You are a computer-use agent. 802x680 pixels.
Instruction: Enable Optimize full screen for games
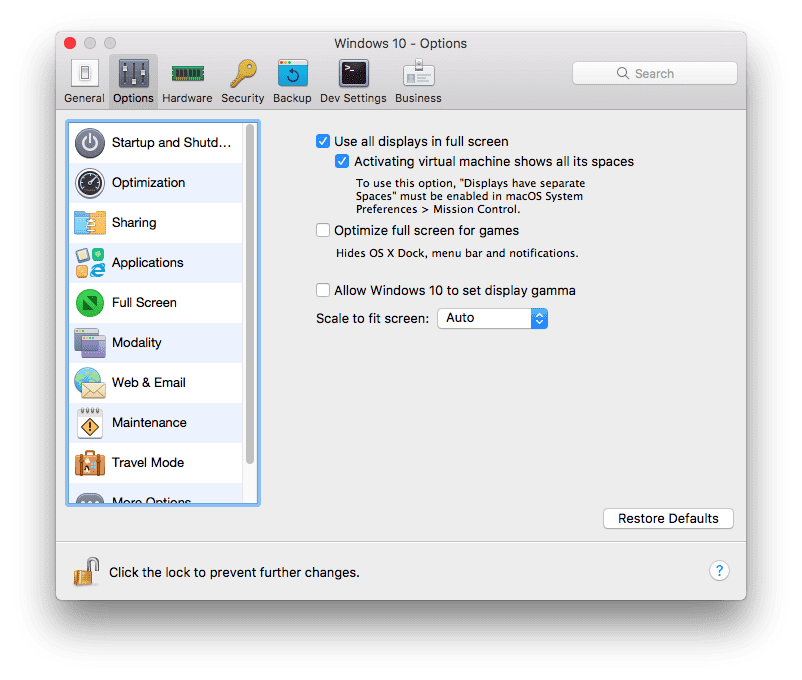pyautogui.click(x=323, y=230)
